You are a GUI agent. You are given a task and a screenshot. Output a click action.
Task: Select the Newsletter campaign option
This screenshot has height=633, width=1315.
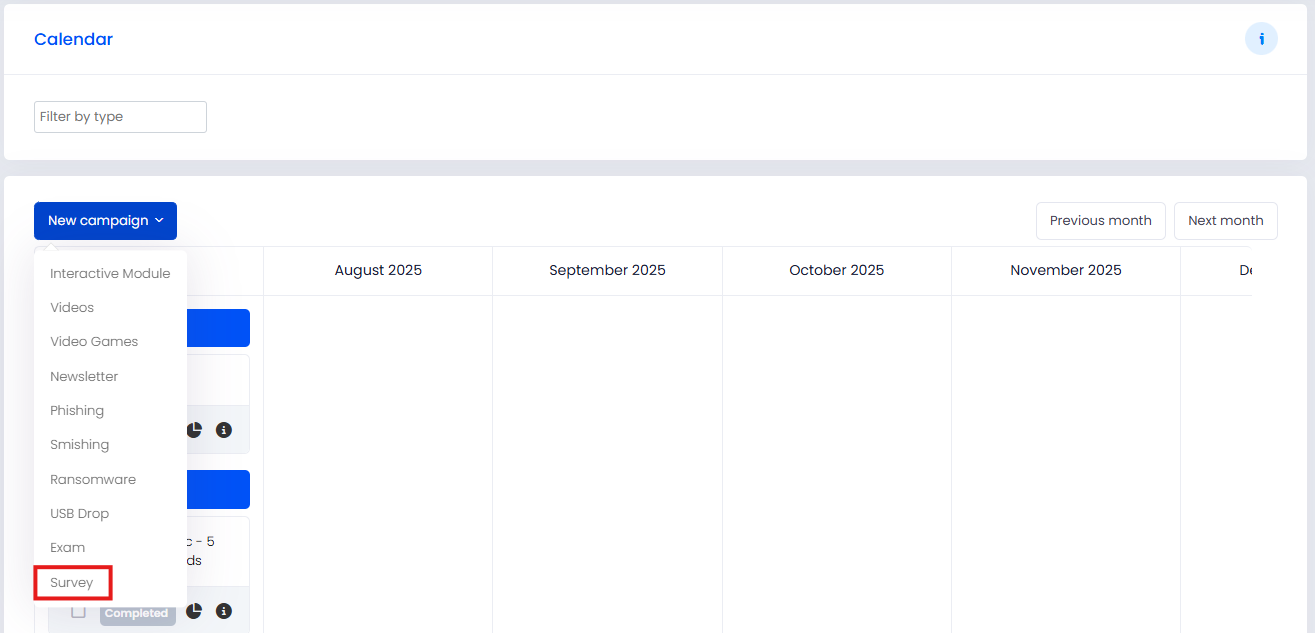(84, 376)
